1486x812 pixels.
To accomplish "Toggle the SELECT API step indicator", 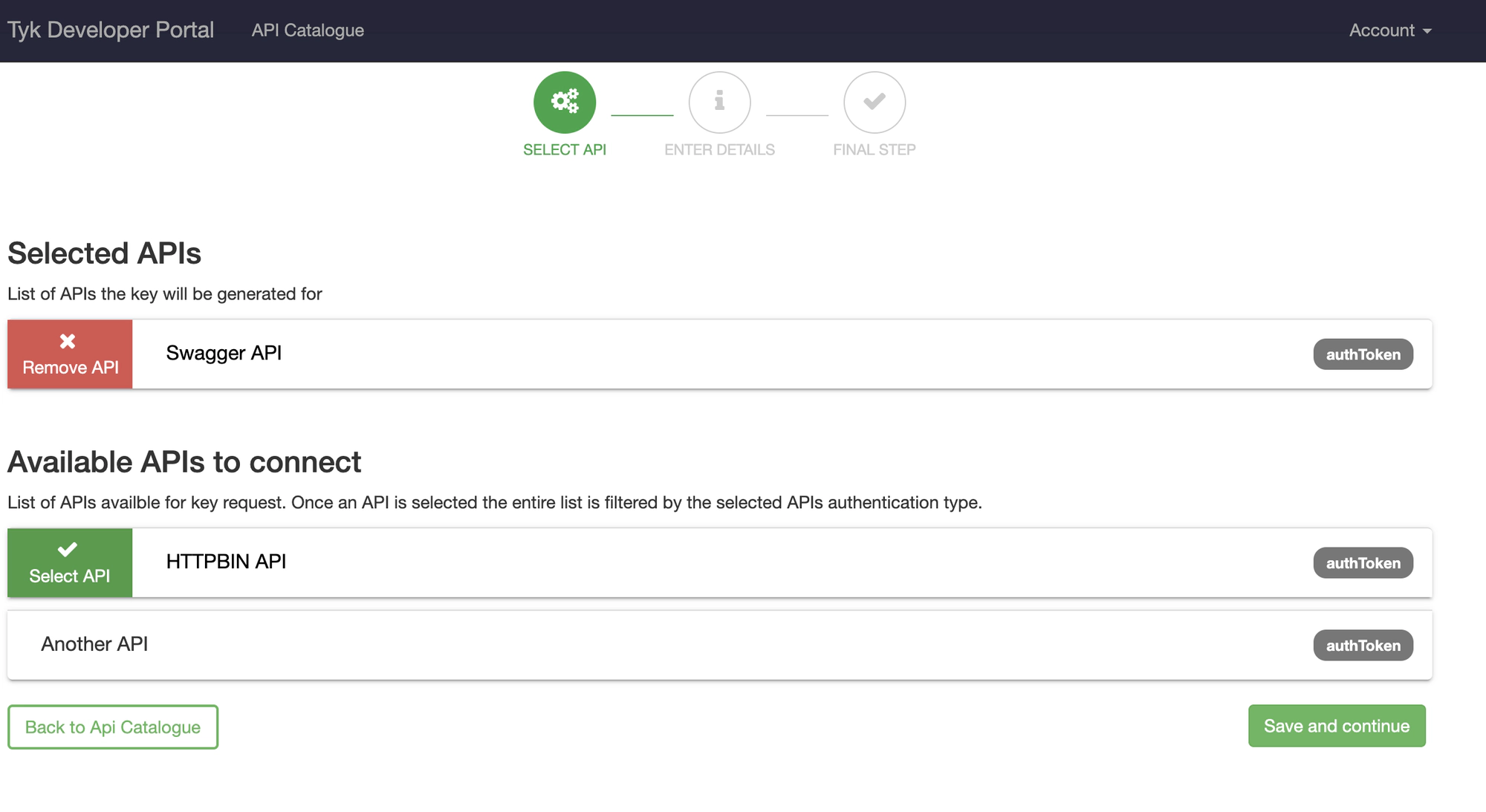I will [x=564, y=101].
